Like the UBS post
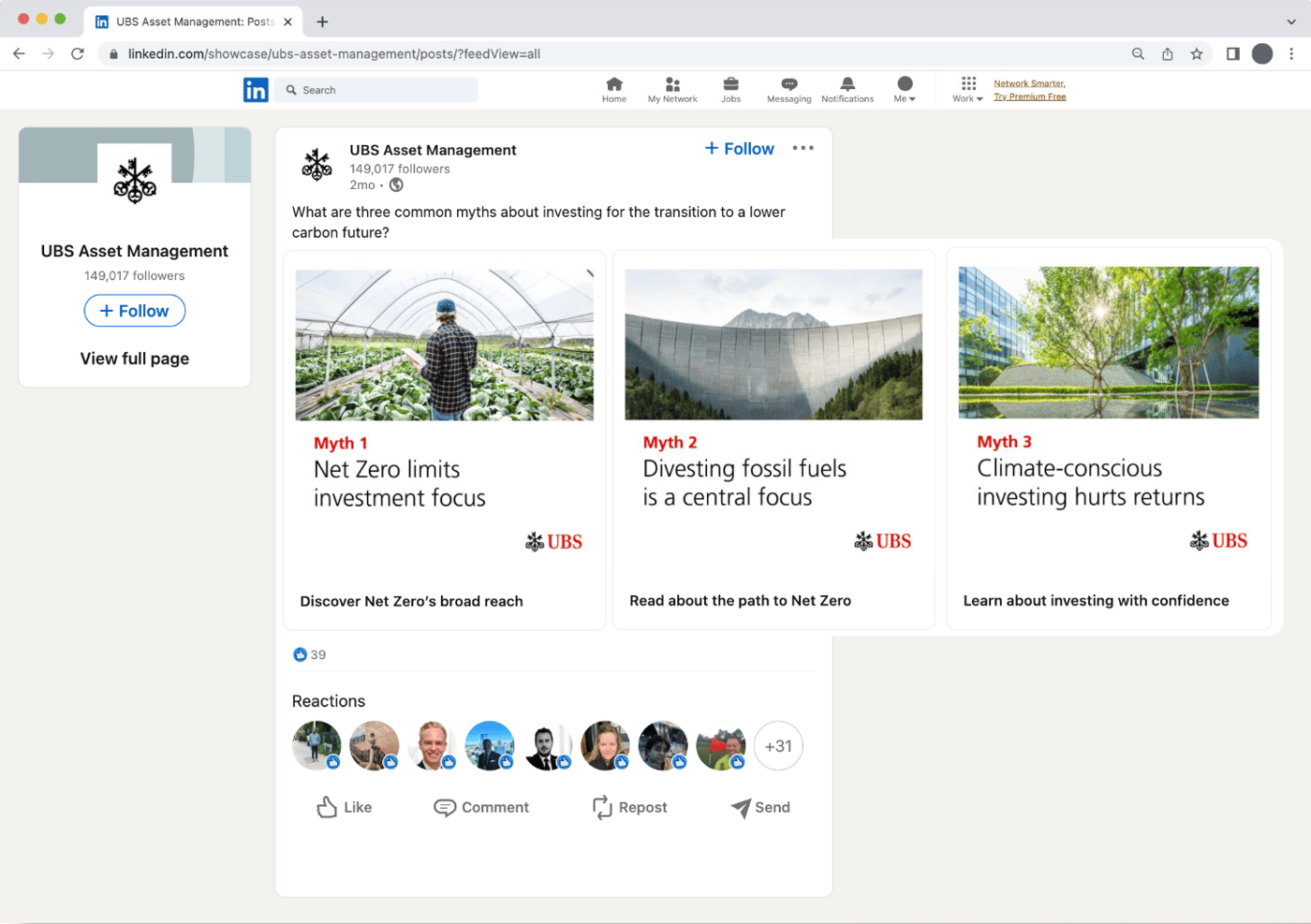This screenshot has width=1311, height=924. [x=344, y=807]
